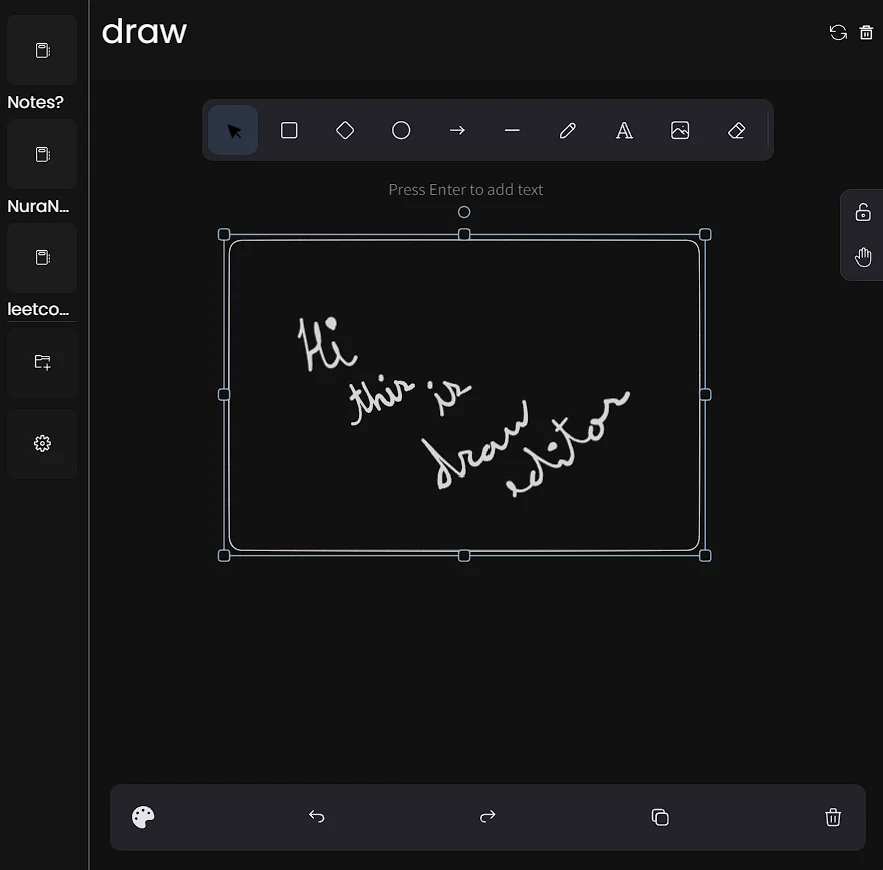Redo the last undone action

click(x=488, y=817)
